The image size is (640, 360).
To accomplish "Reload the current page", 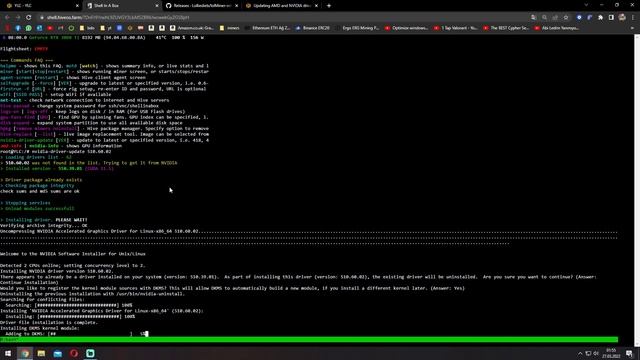I will [29, 18].
